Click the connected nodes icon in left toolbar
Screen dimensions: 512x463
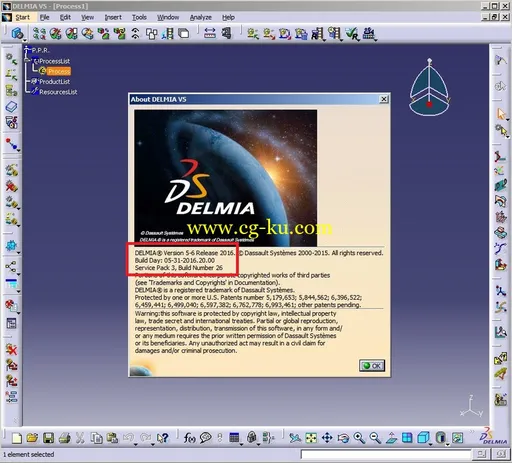click(11, 266)
